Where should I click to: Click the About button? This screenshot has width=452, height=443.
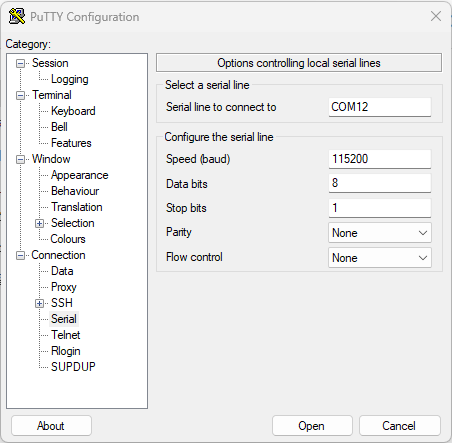tap(51, 426)
